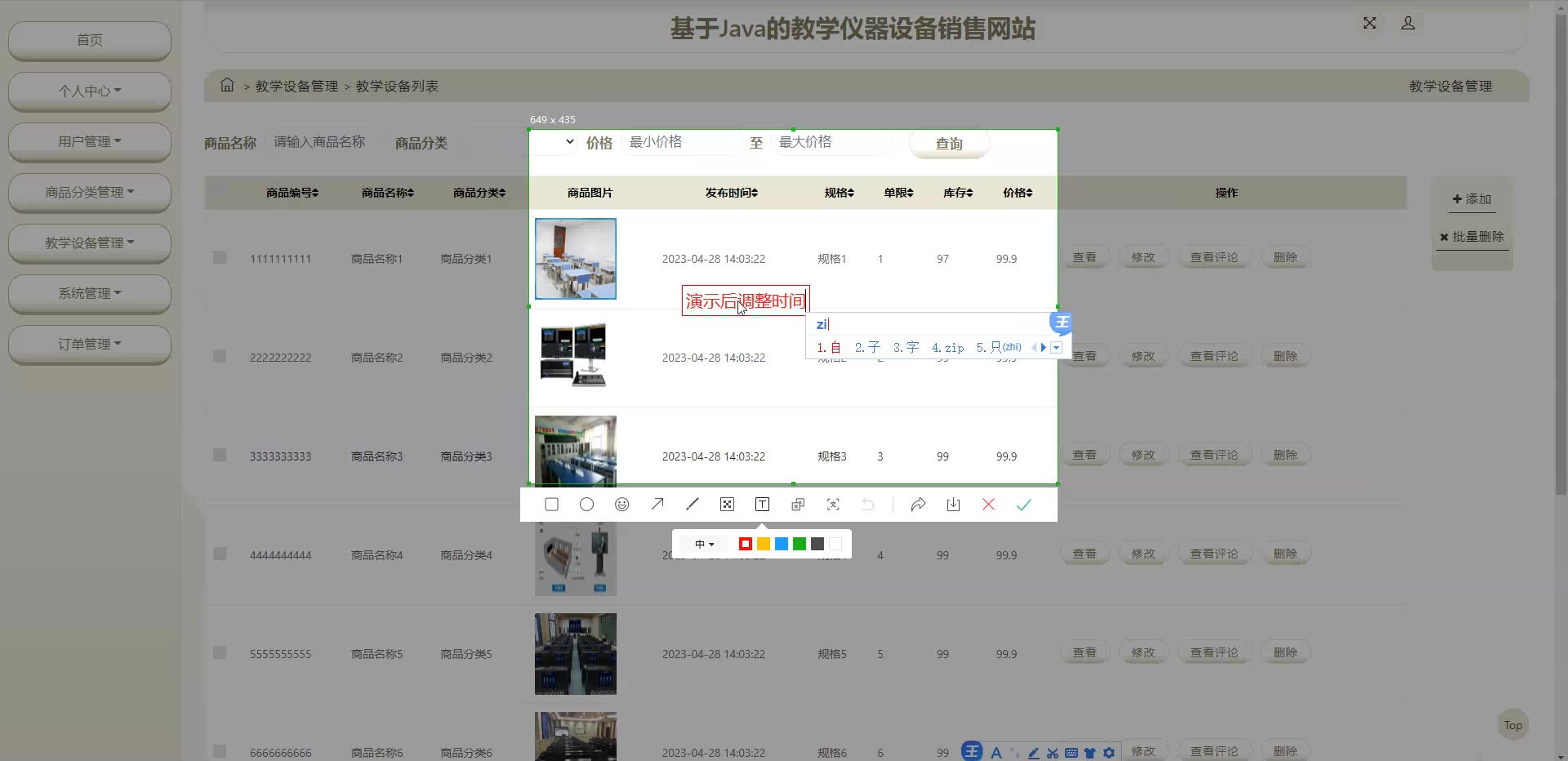
Task: Confirm the screenshot with the green checkmark
Action: (1024, 505)
